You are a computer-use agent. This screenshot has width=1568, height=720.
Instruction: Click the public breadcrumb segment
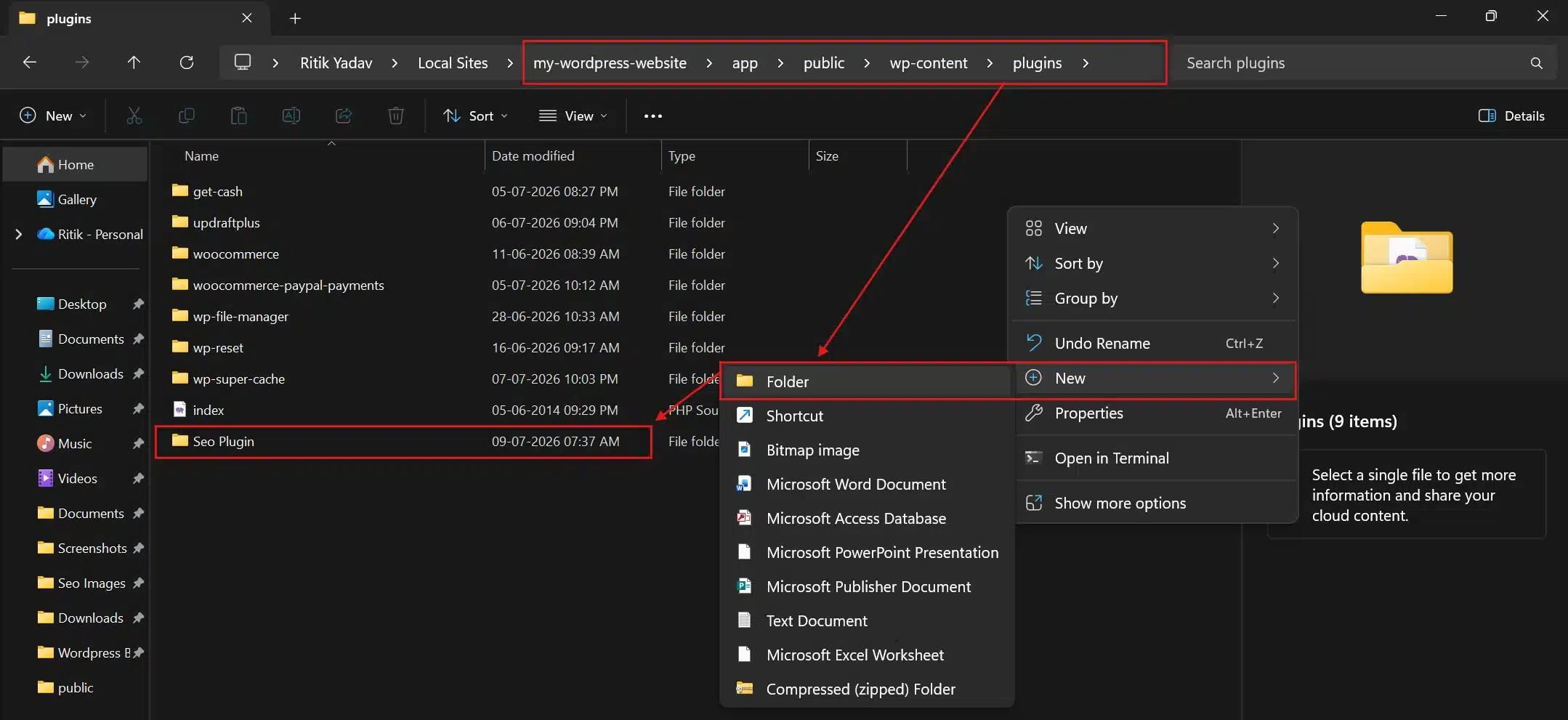823,63
